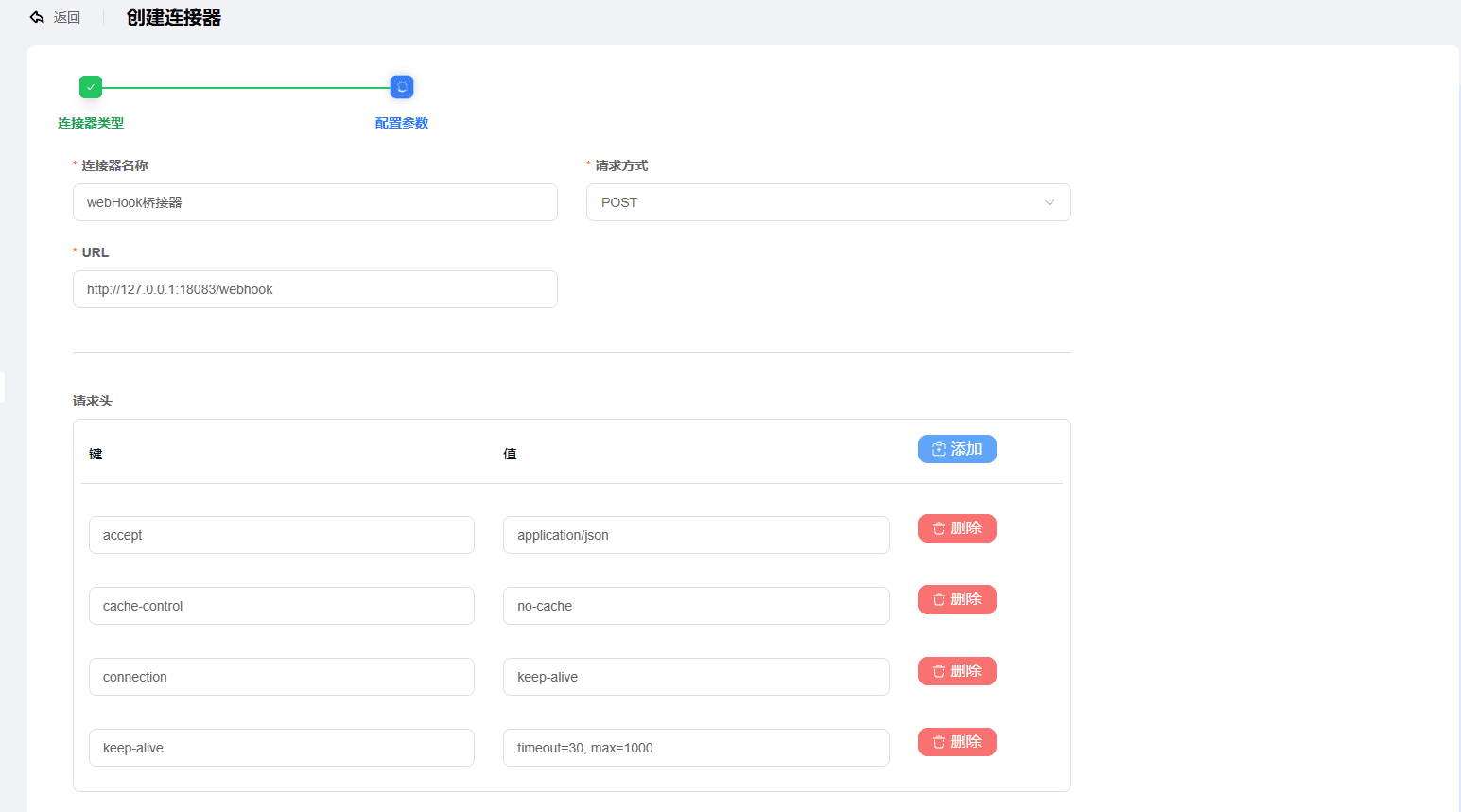Open the 请求方式 POST dropdown
This screenshot has width=1461, height=812.
click(828, 202)
